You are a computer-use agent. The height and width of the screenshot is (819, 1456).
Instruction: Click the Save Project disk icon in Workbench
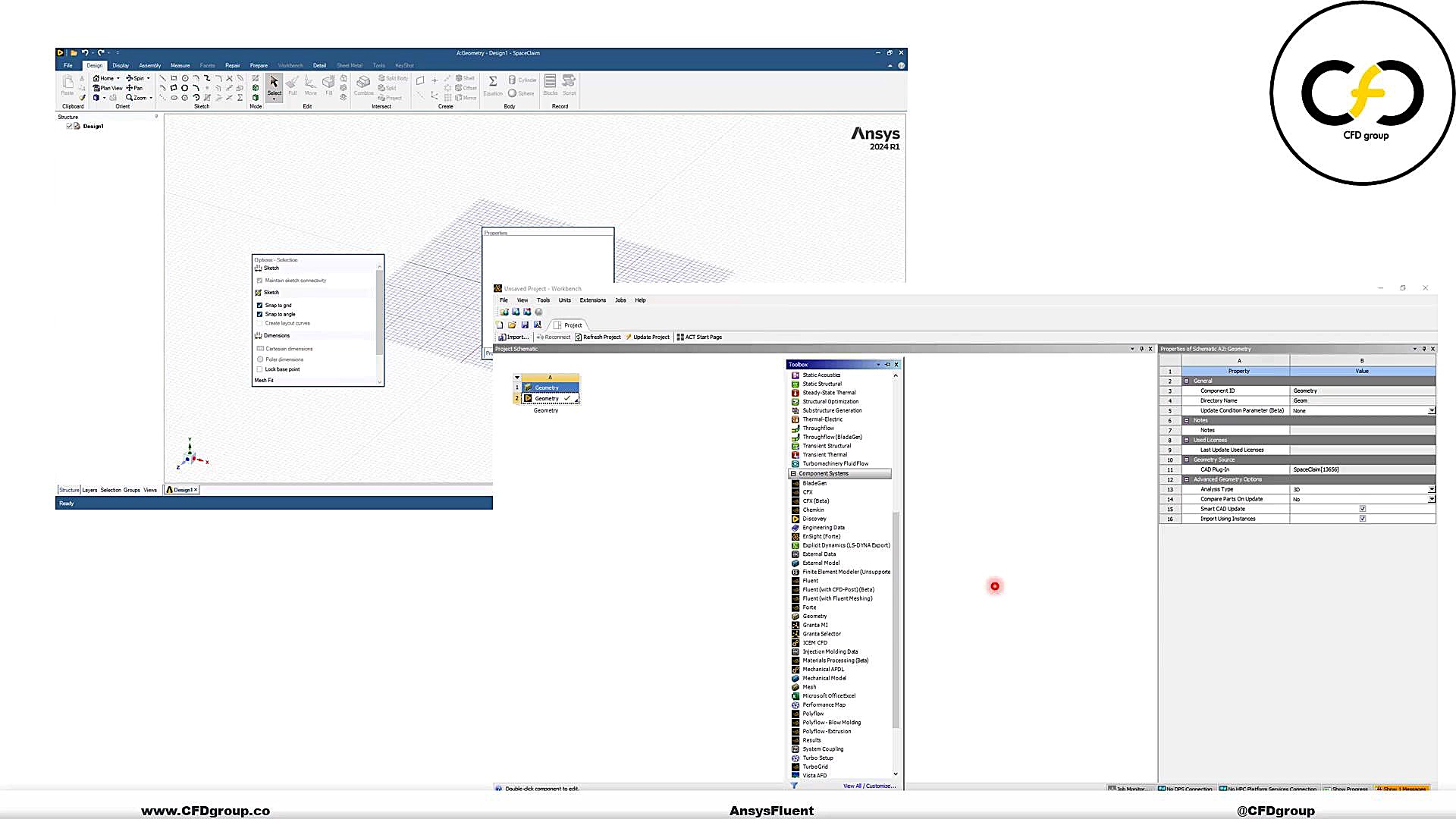click(x=524, y=325)
